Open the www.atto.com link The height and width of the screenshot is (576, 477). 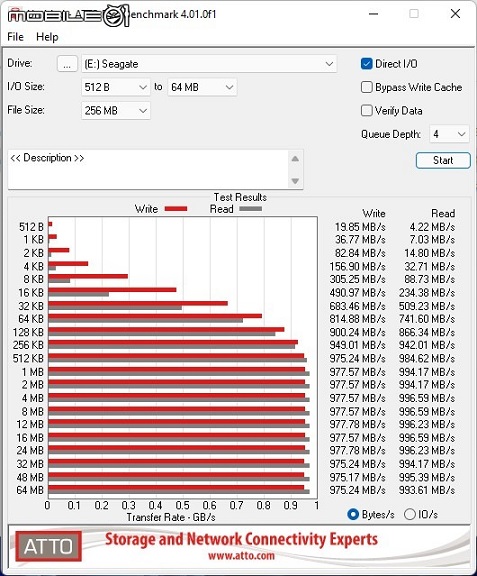(241, 555)
